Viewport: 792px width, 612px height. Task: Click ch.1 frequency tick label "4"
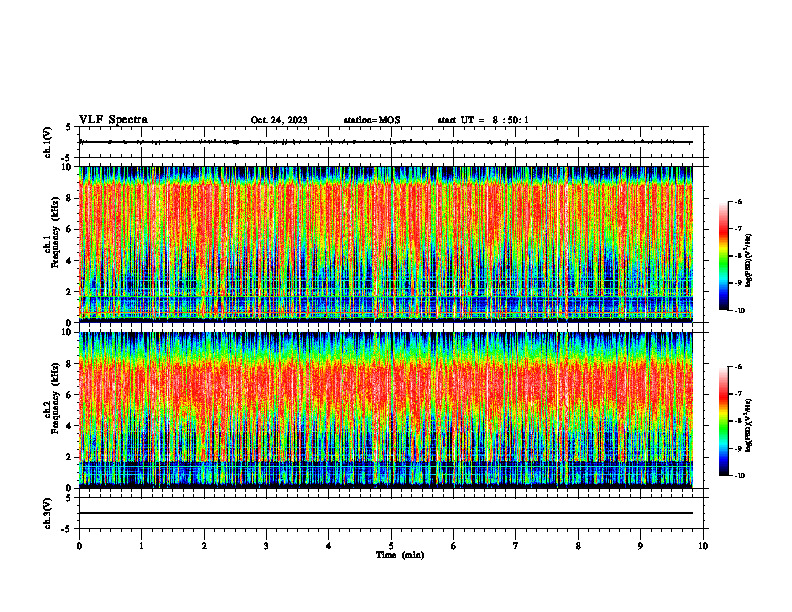(69, 261)
